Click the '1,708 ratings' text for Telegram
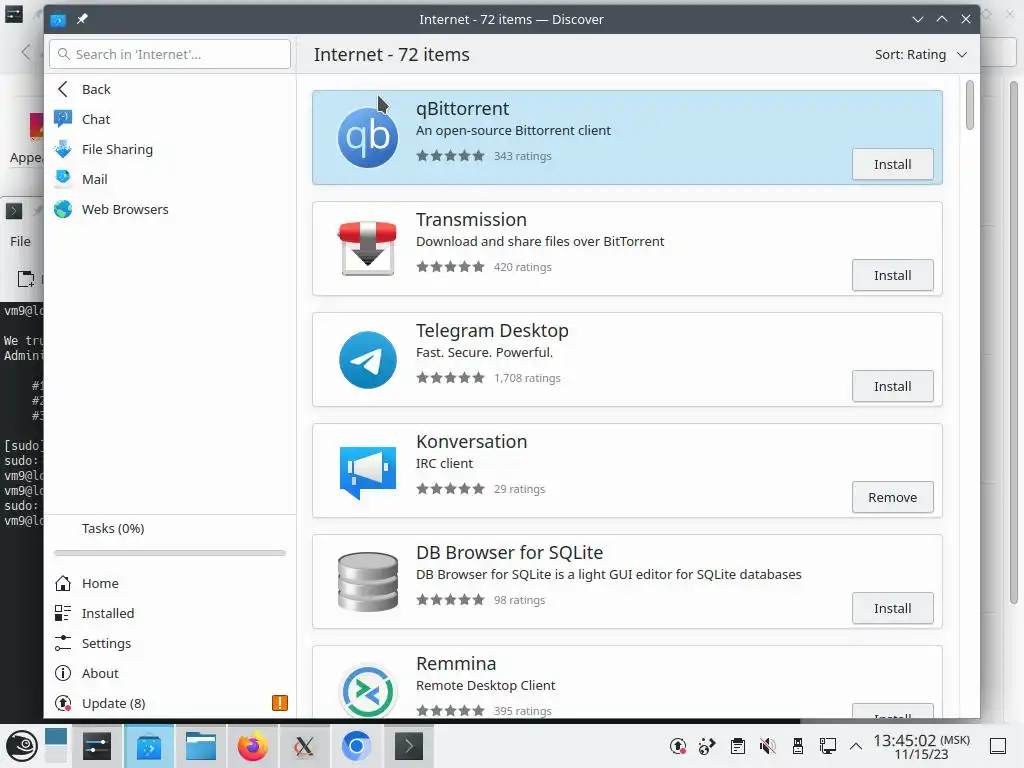Screen dimensions: 1024x768 coord(527,378)
